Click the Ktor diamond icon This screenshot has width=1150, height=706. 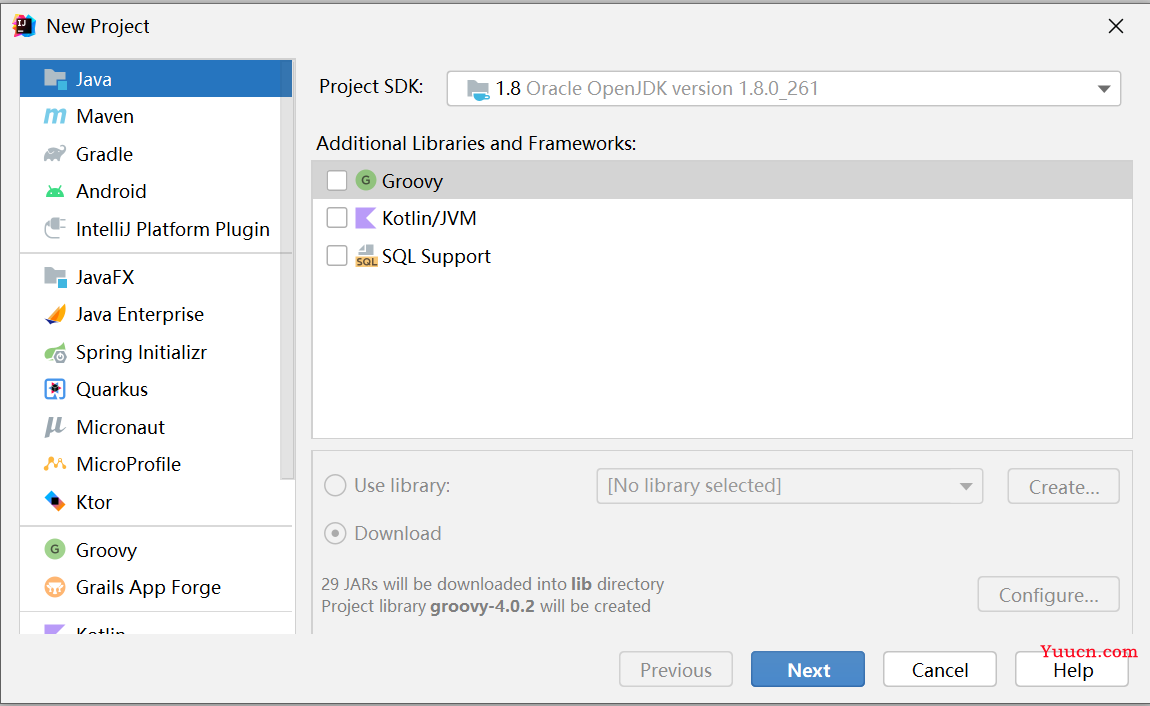point(55,501)
